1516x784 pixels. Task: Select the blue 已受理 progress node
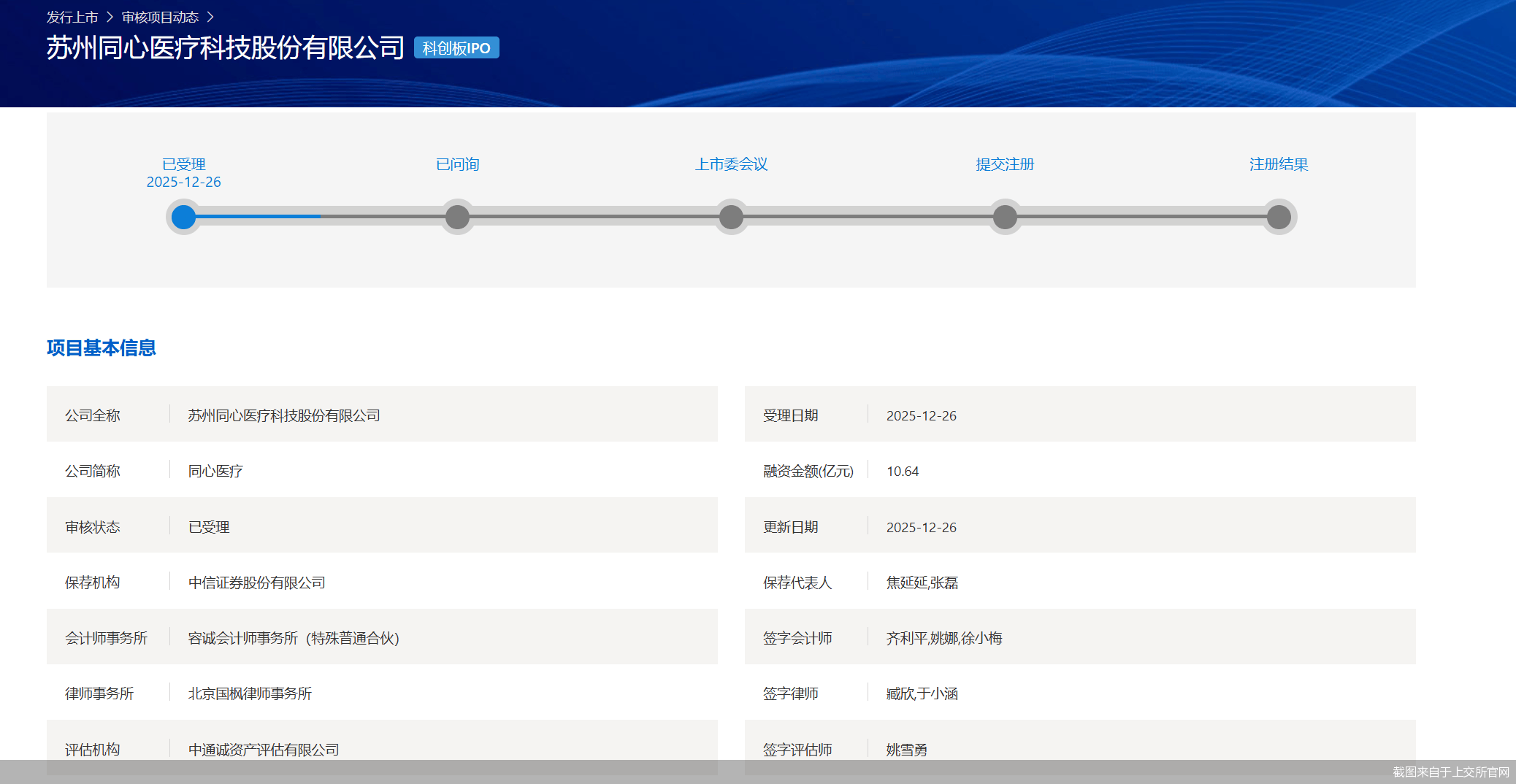(x=183, y=217)
